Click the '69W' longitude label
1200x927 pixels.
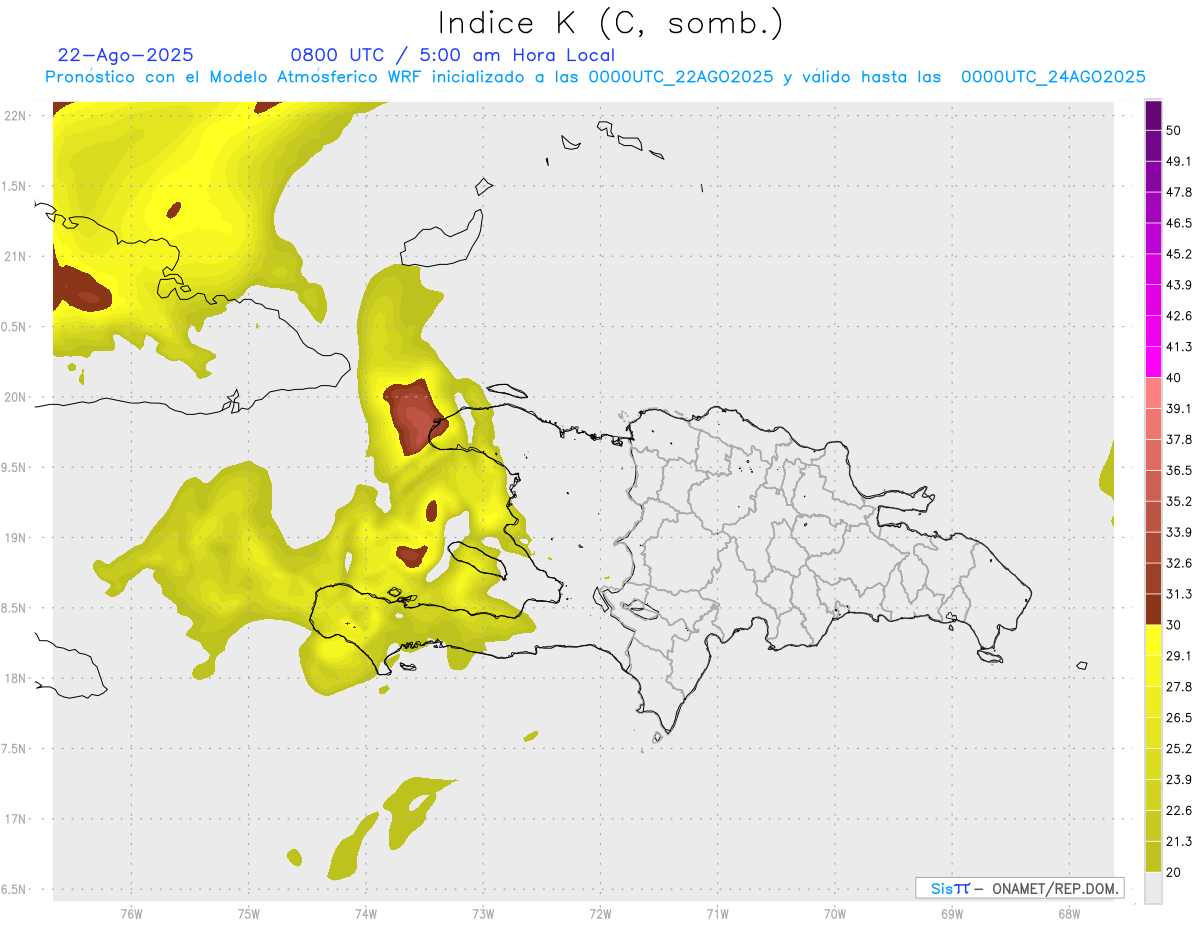(x=952, y=914)
